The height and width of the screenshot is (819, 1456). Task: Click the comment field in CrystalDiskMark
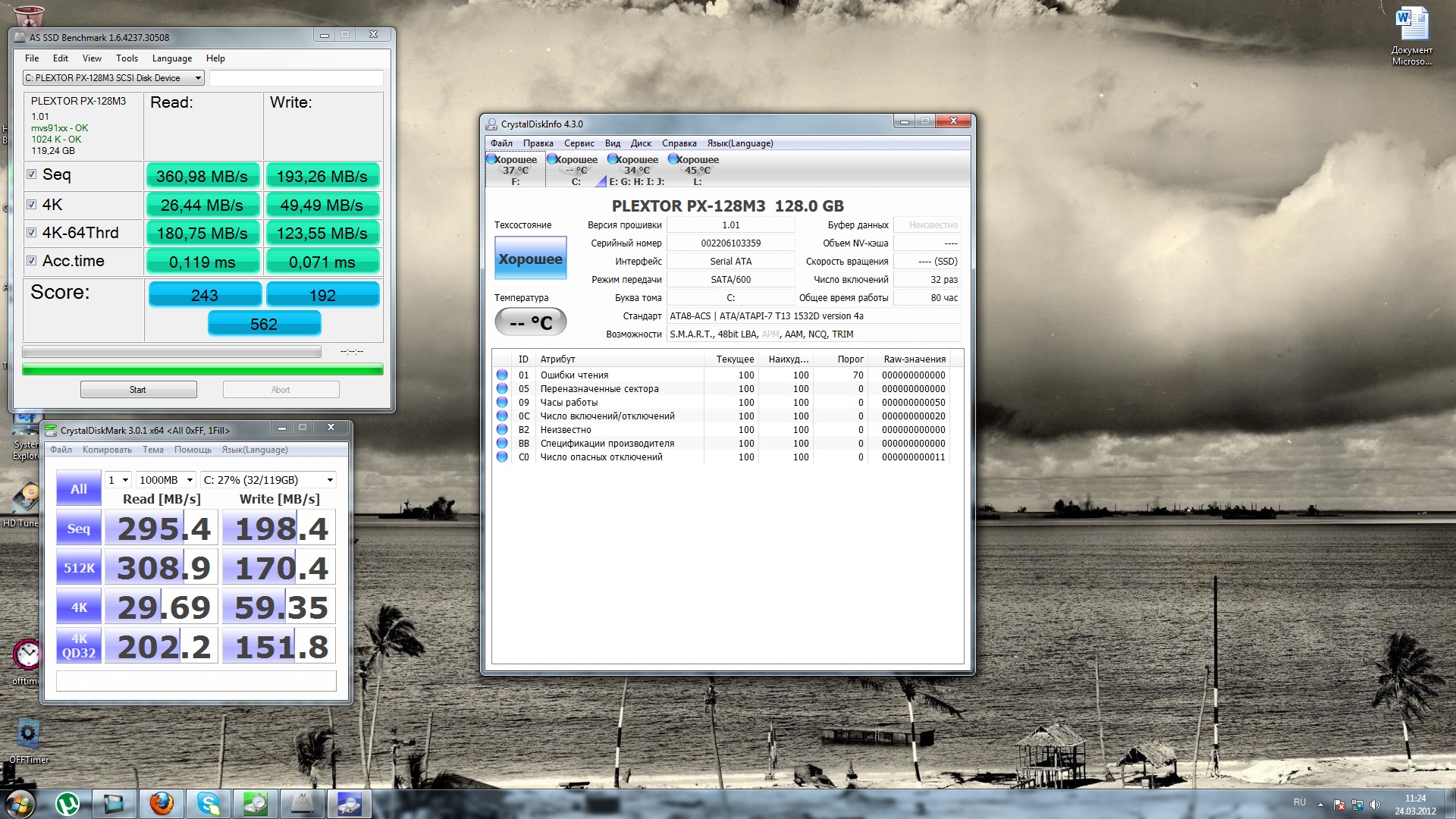[196, 681]
